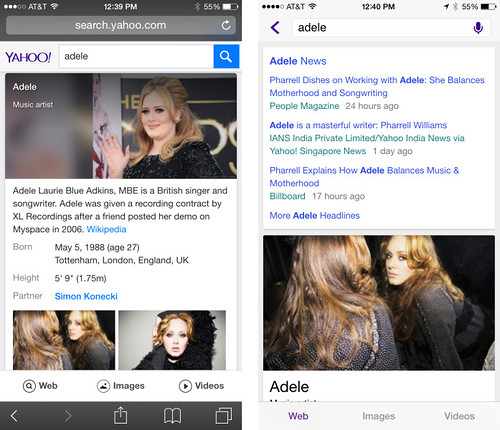This screenshot has width=500, height=430.
Task: Tap the height value 5' 9" (1.75m)
Action: click(x=80, y=278)
